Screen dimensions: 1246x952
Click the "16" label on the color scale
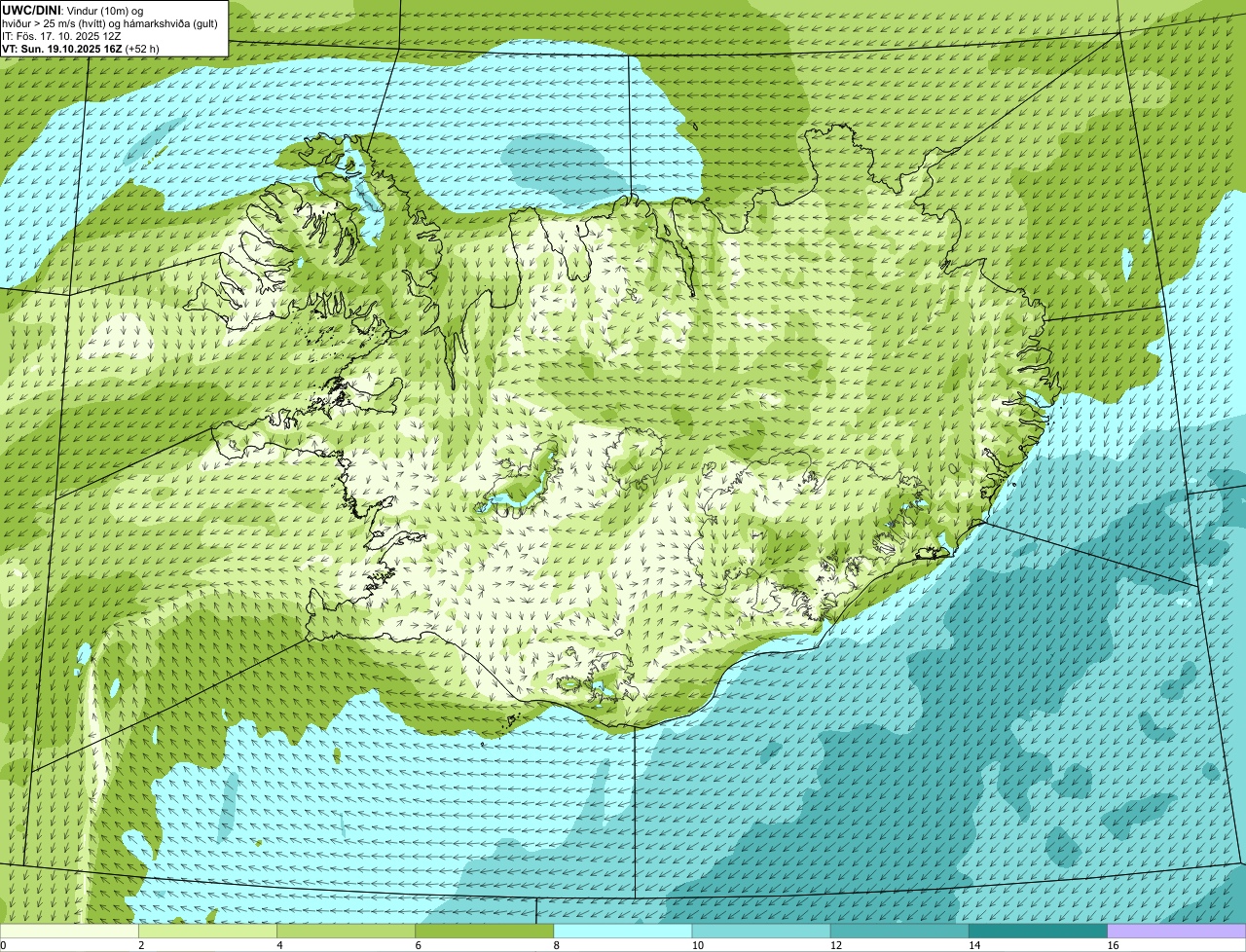tap(1113, 945)
